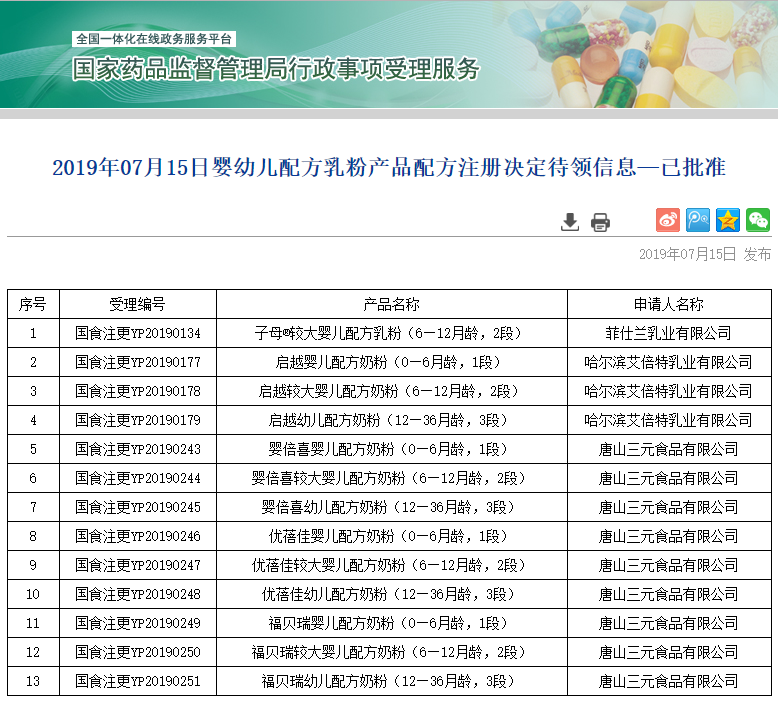Viewport: 778px width, 702px height.
Task: Select cell 国食注更YP20190245
Action: [138, 507]
